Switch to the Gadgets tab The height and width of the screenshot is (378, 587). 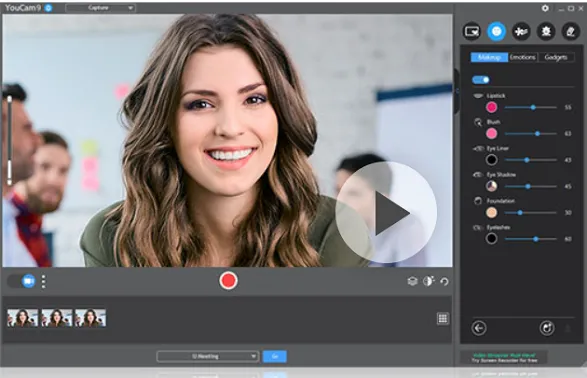click(556, 57)
